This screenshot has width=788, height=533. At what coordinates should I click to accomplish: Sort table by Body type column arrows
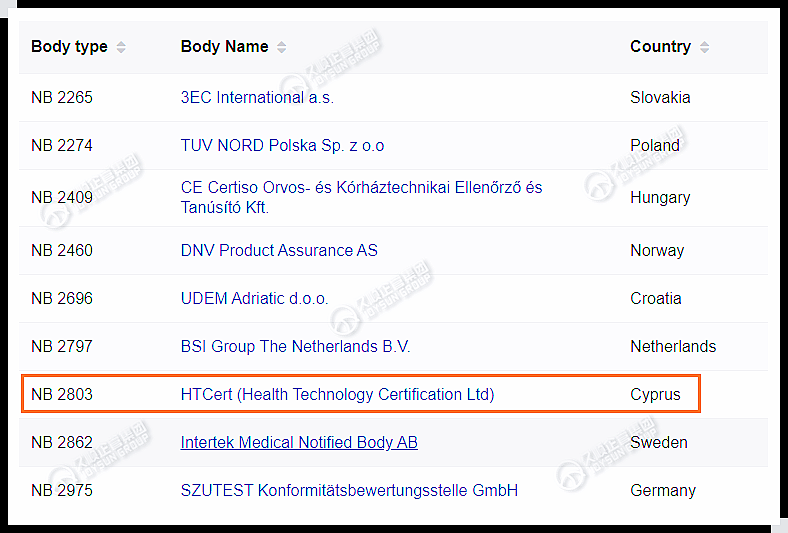(121, 47)
